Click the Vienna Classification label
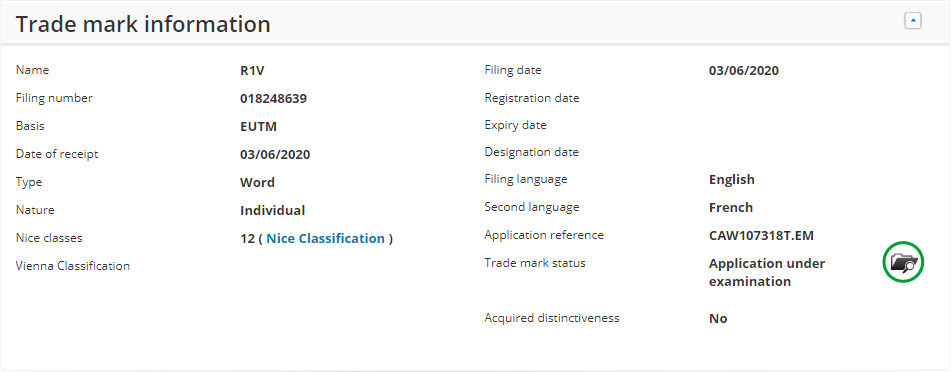 click(x=73, y=266)
